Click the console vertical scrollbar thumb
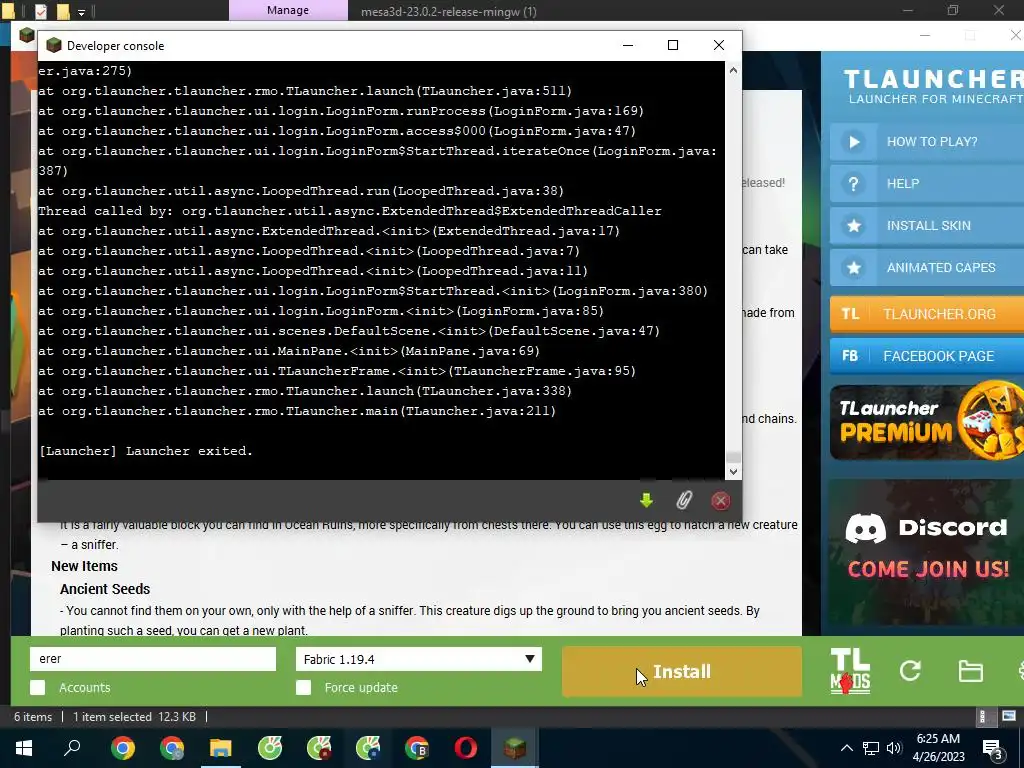This screenshot has width=1024, height=768. (x=733, y=457)
